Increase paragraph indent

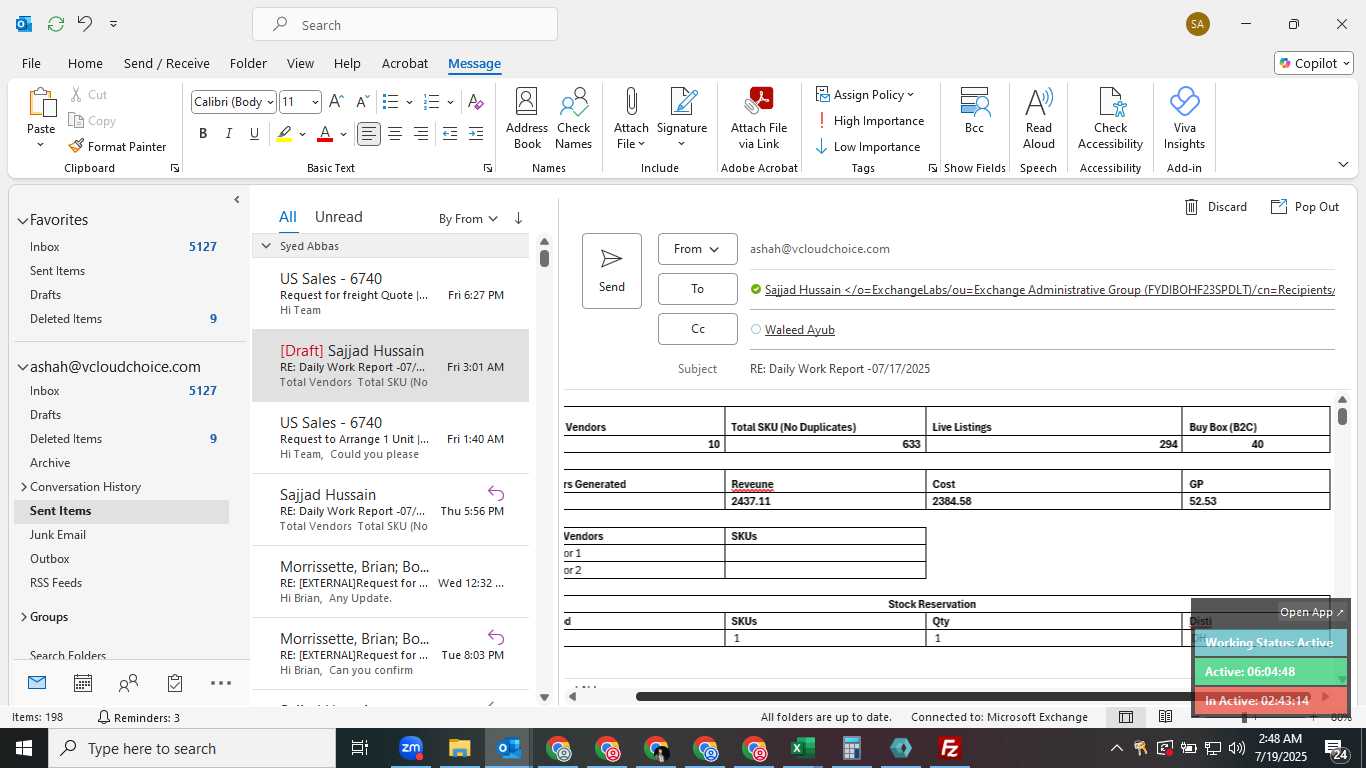click(476, 133)
